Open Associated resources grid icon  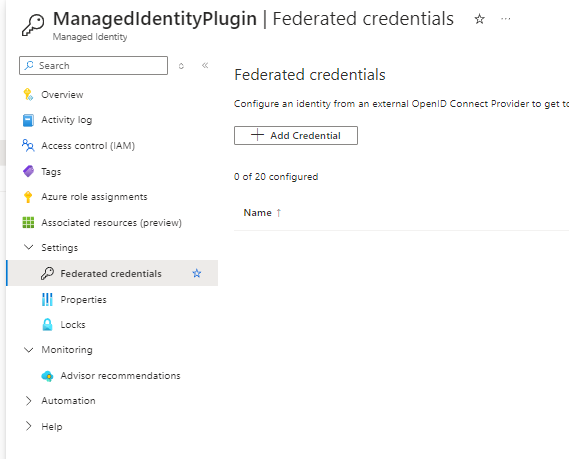28,222
